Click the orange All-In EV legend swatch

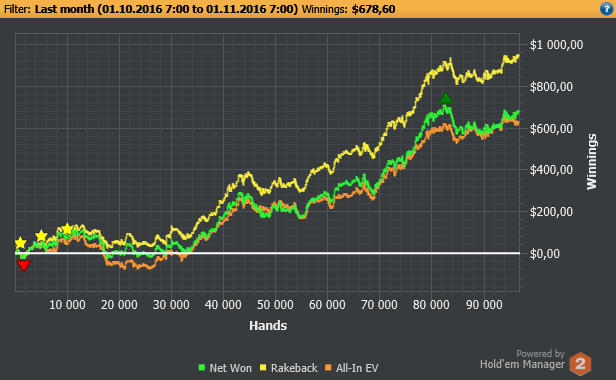pos(328,368)
